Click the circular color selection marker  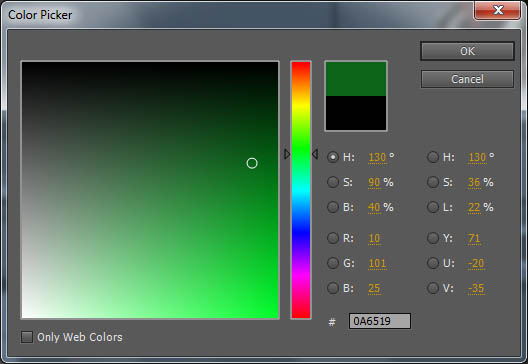(x=252, y=163)
